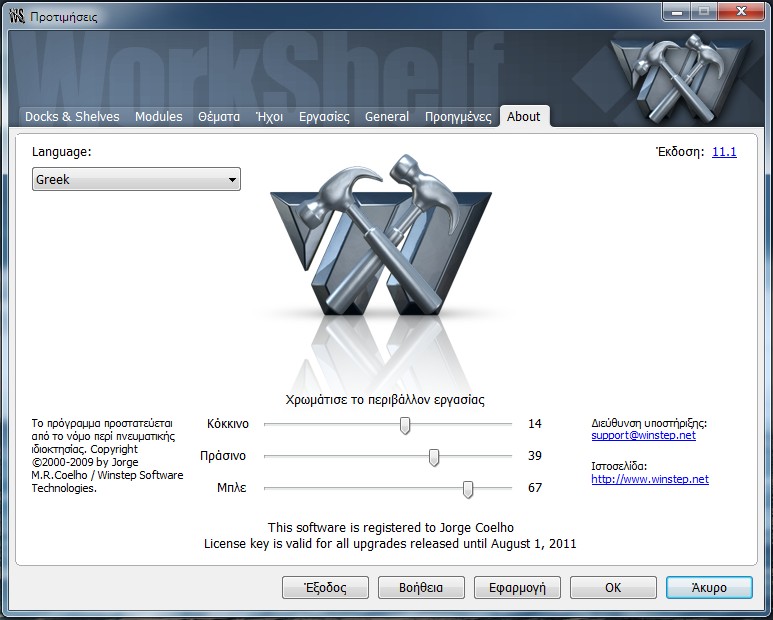Click the Κόκκινο red slider handle
This screenshot has height=620, width=773.
coord(405,424)
